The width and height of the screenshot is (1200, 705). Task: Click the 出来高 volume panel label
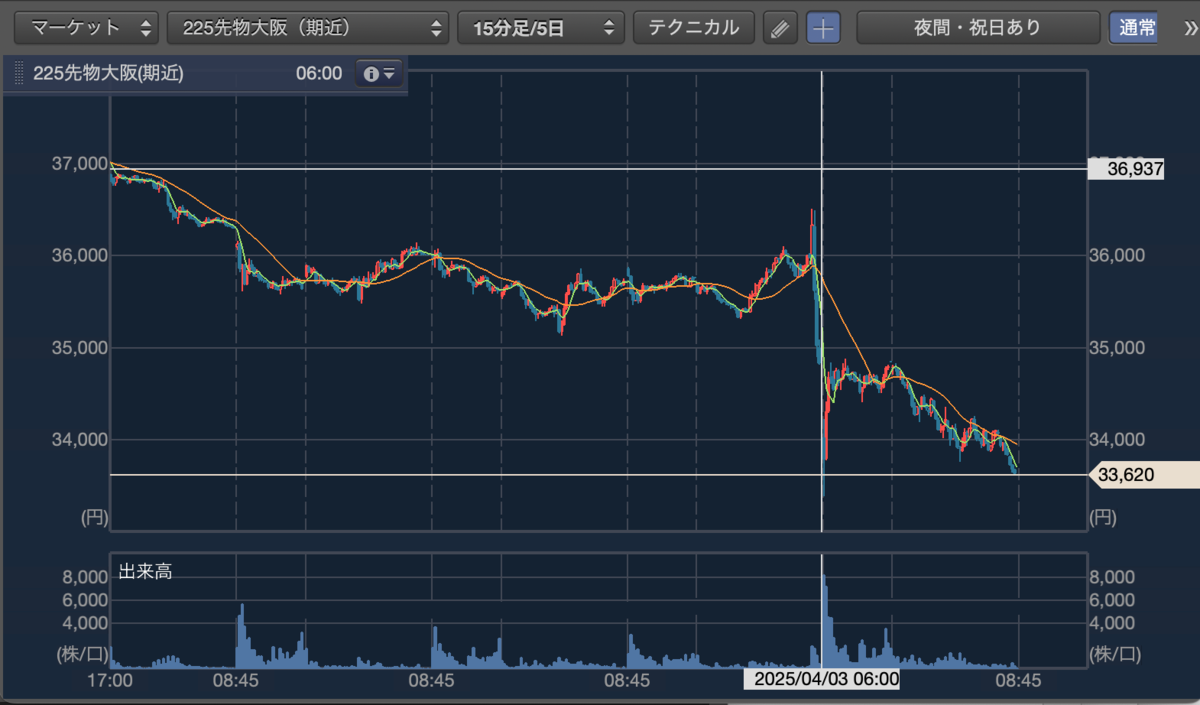click(145, 572)
